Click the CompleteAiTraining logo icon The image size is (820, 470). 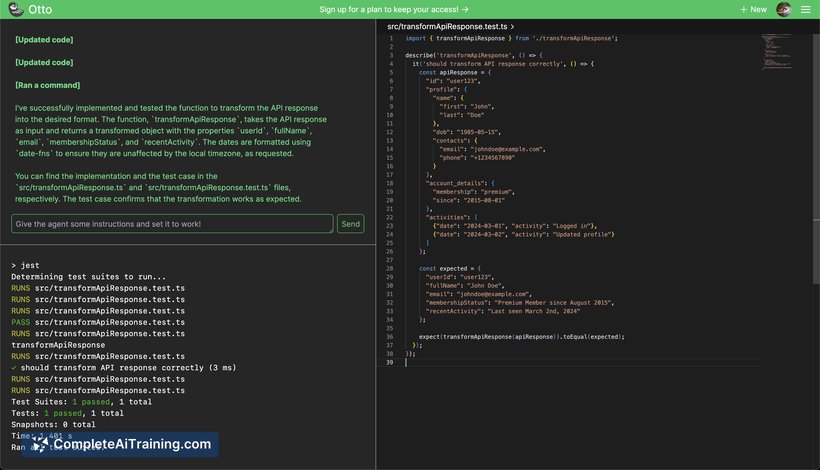coord(38,445)
